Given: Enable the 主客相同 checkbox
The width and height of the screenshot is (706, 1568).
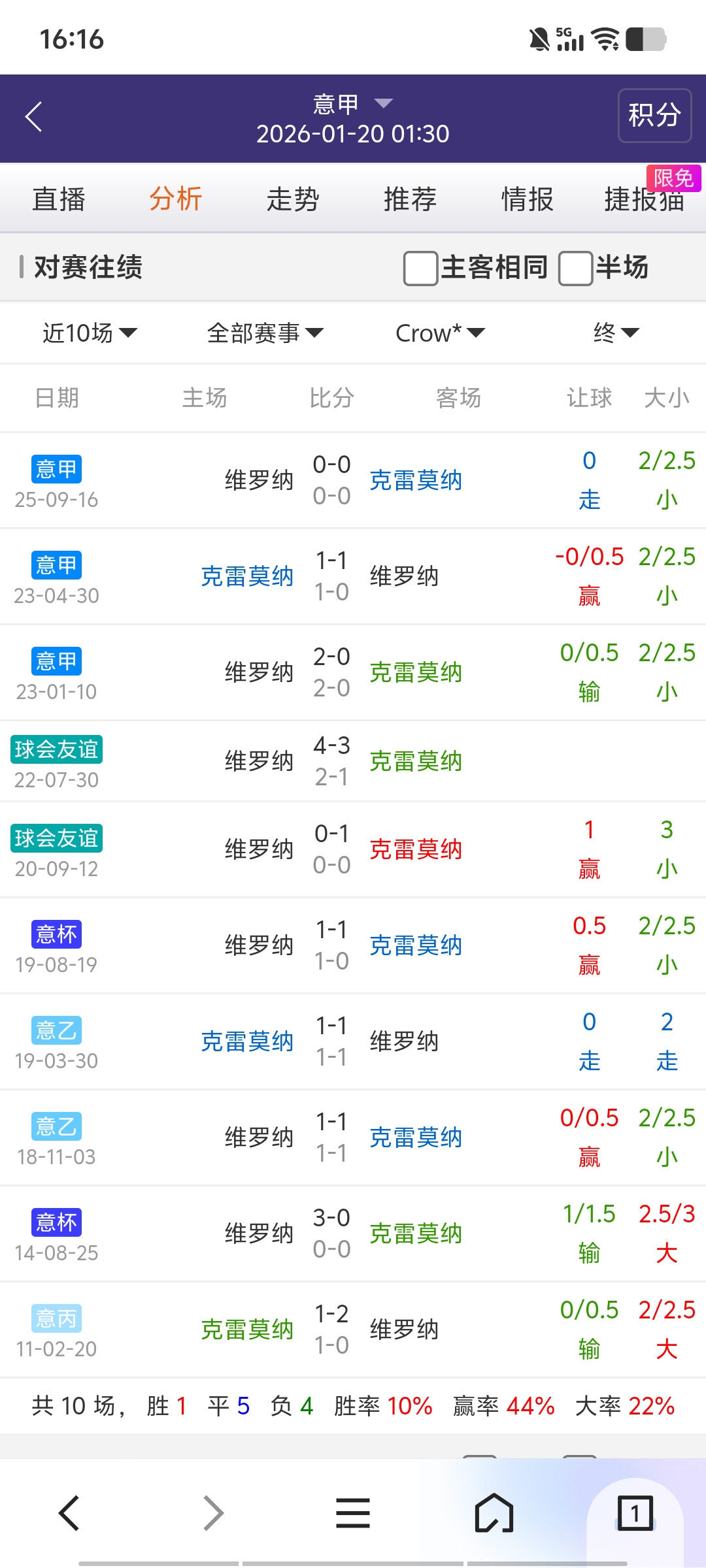Looking at the screenshot, I should tap(420, 269).
